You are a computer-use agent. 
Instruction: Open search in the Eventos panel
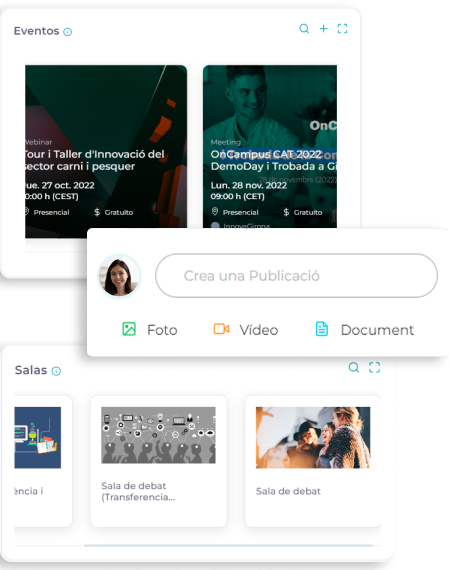coord(304,28)
